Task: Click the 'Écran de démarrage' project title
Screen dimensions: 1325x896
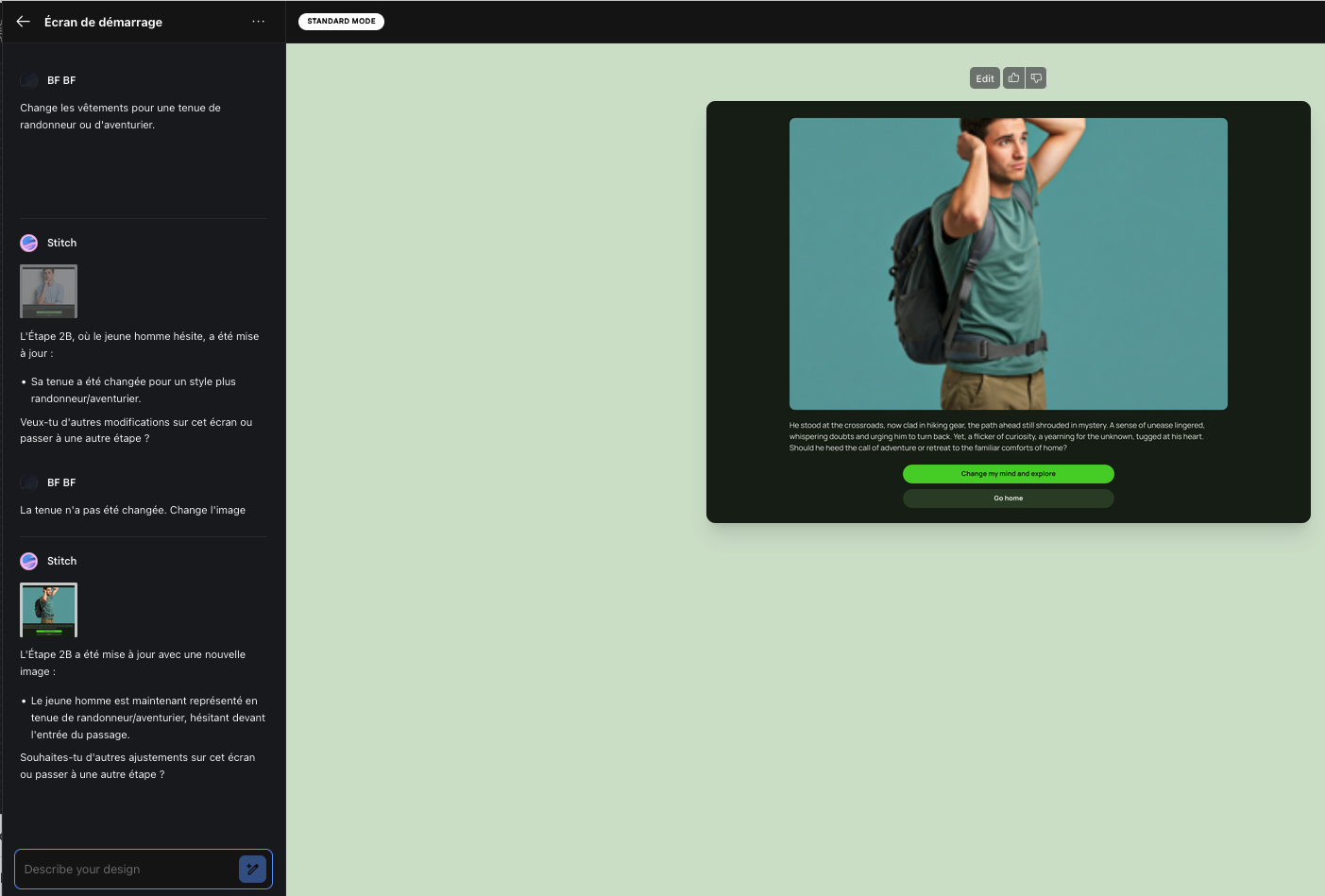Action: point(103,22)
